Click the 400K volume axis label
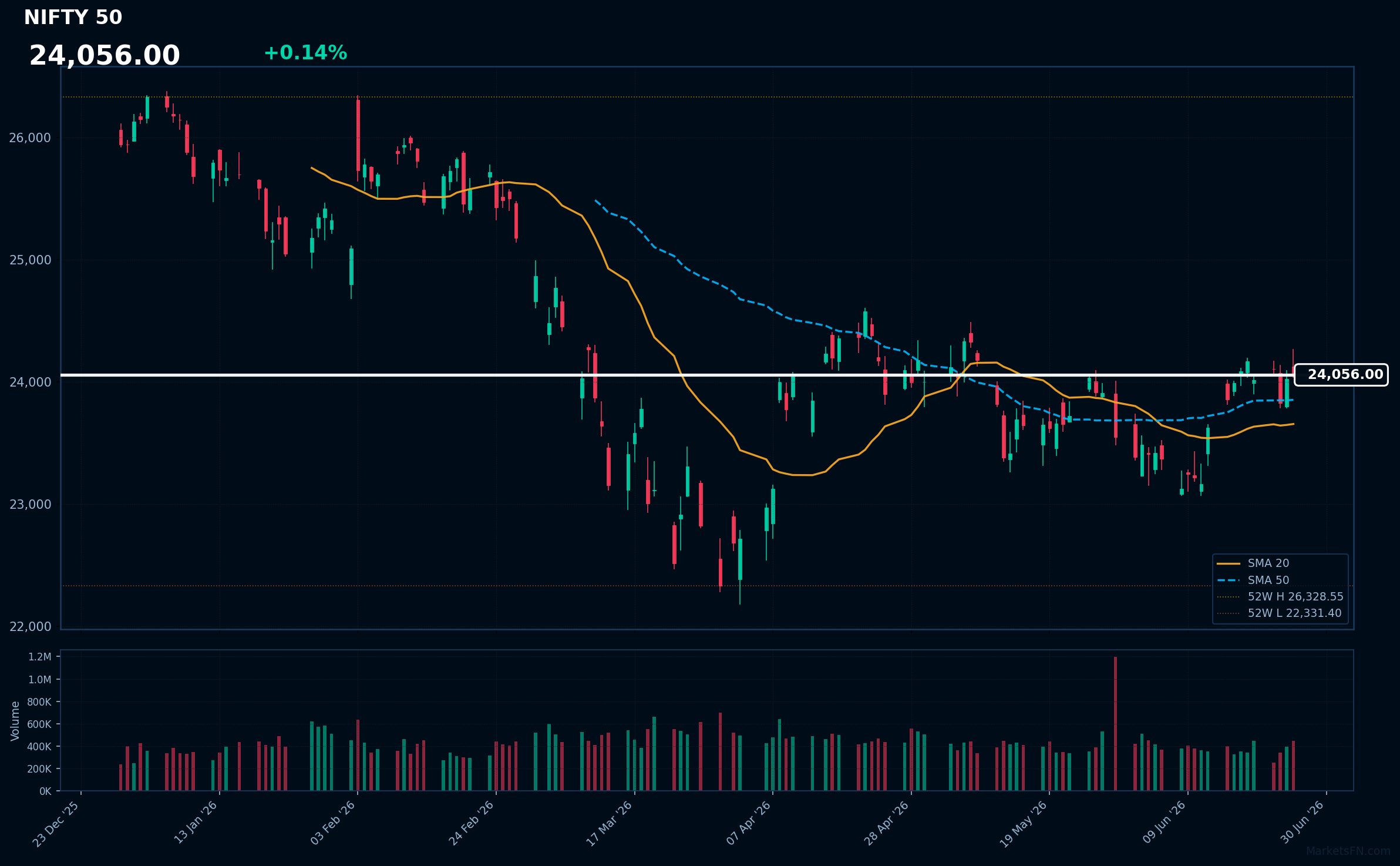This screenshot has height=866, width=1400. click(x=39, y=747)
